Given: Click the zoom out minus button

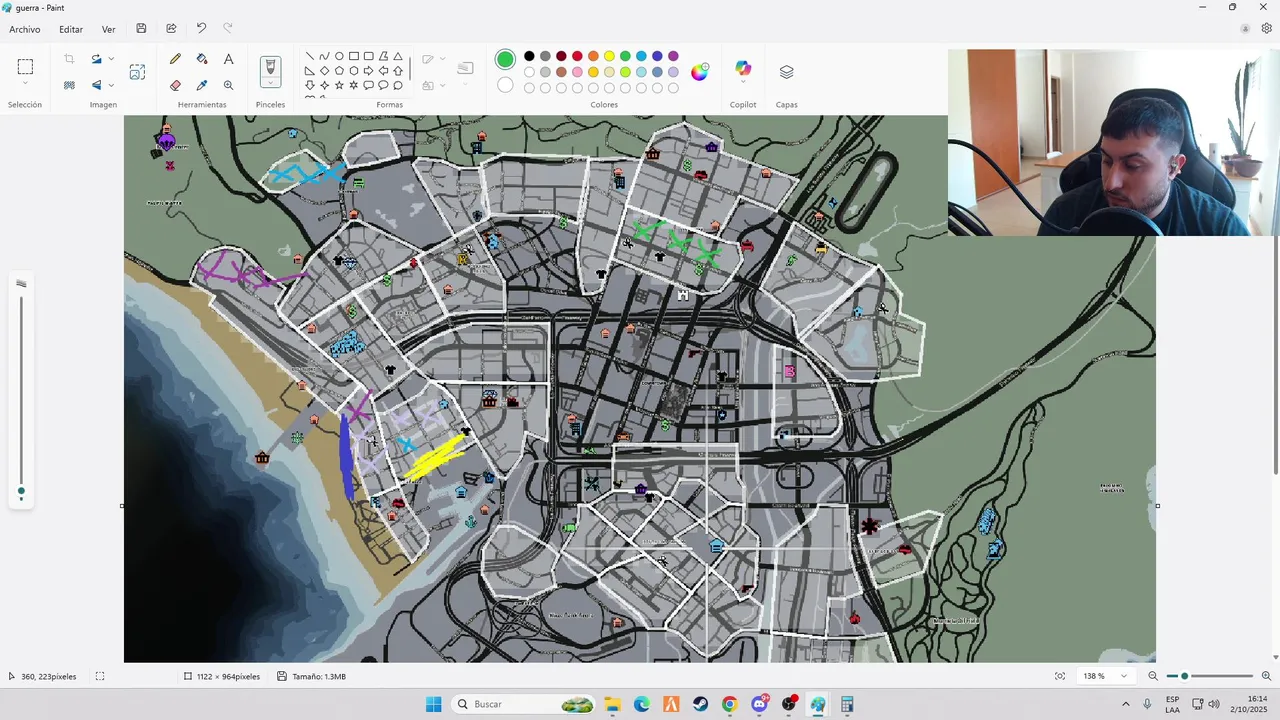Looking at the screenshot, I should [x=1152, y=676].
